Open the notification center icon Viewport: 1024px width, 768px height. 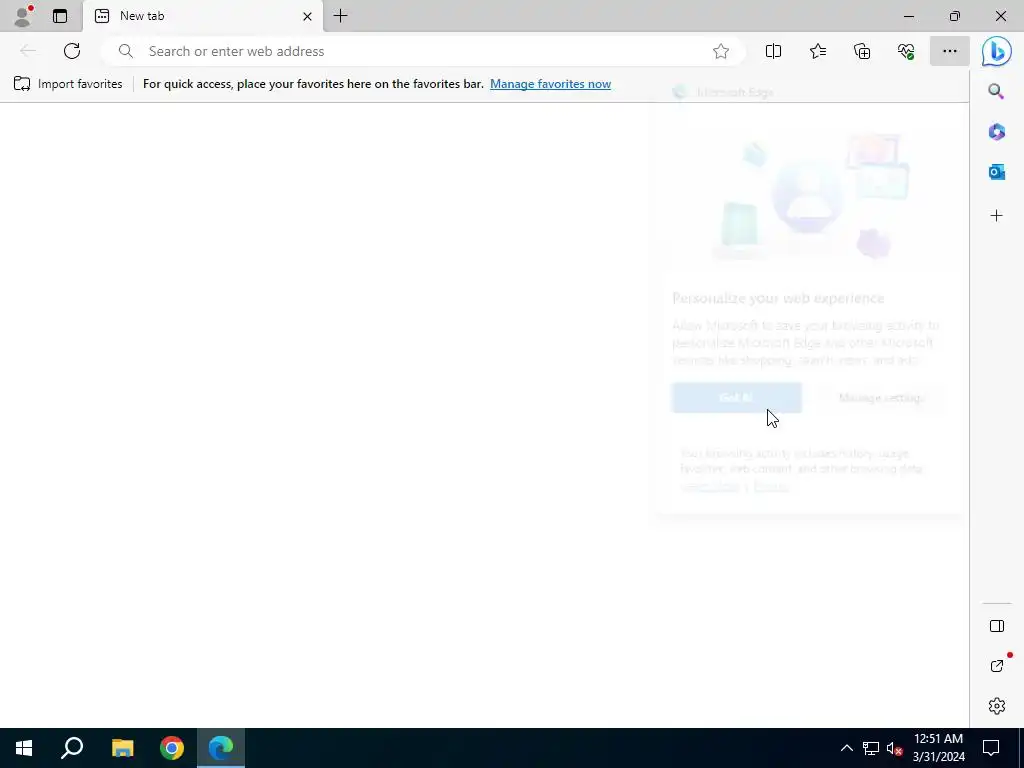[x=991, y=748]
